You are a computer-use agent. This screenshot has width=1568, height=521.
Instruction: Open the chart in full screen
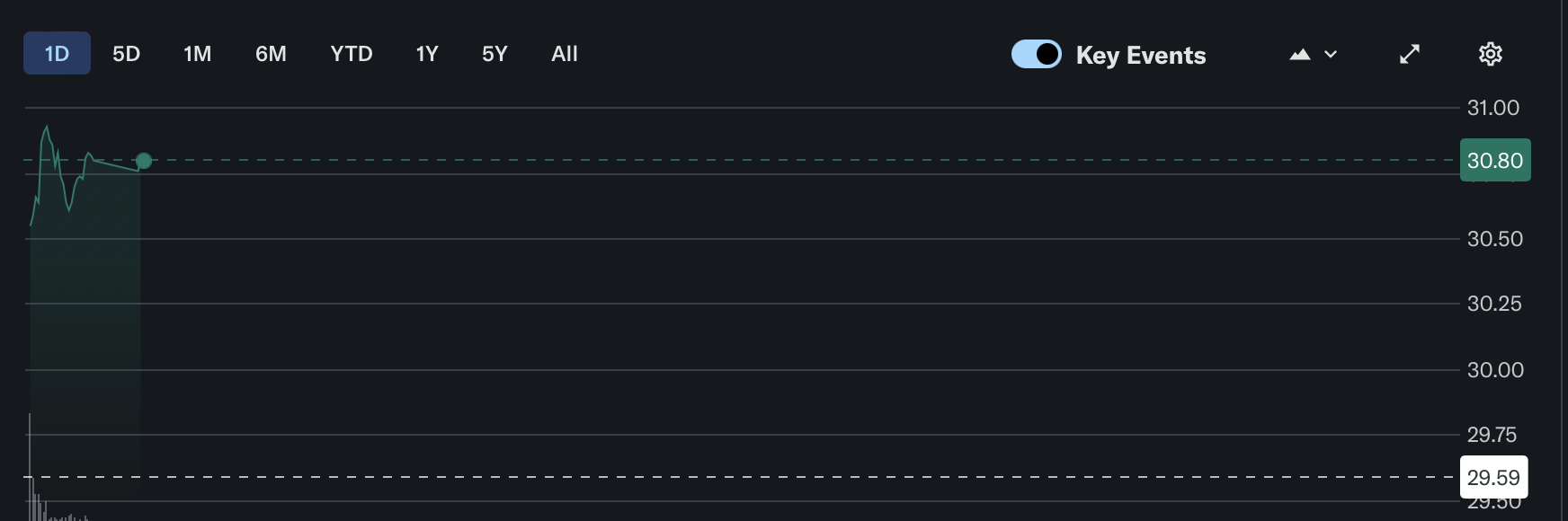point(1410,54)
